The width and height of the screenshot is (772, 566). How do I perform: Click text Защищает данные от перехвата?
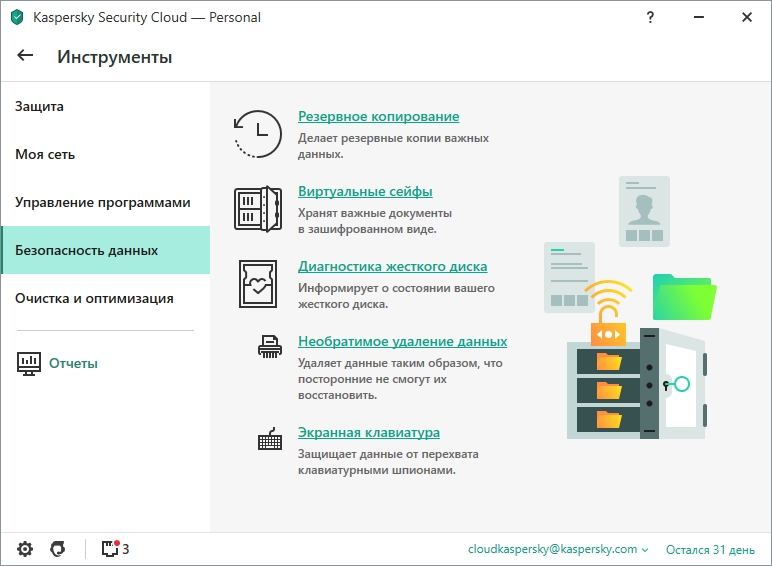pyautogui.click(x=388, y=454)
